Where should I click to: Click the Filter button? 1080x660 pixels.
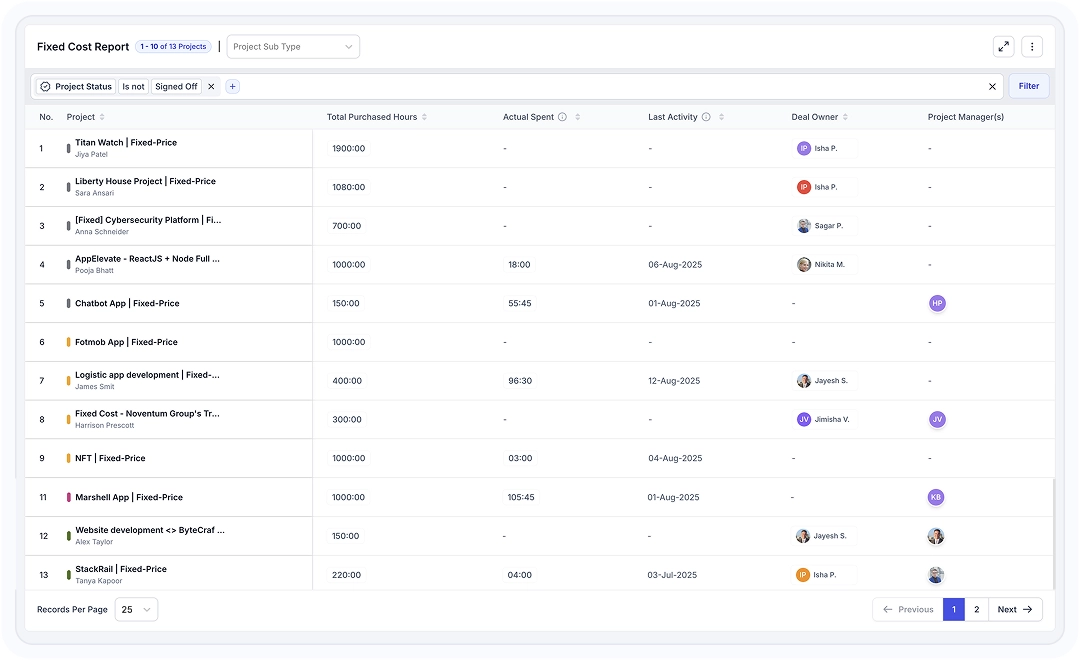coord(1028,86)
